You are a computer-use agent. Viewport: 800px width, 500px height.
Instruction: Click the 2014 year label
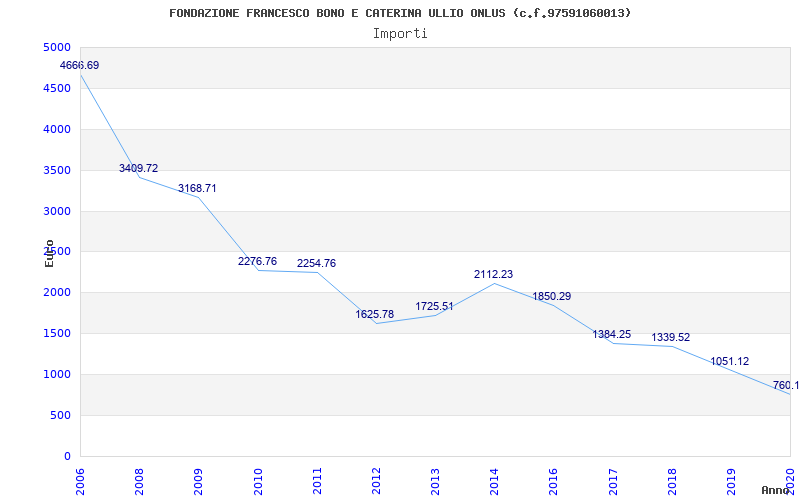click(x=494, y=482)
